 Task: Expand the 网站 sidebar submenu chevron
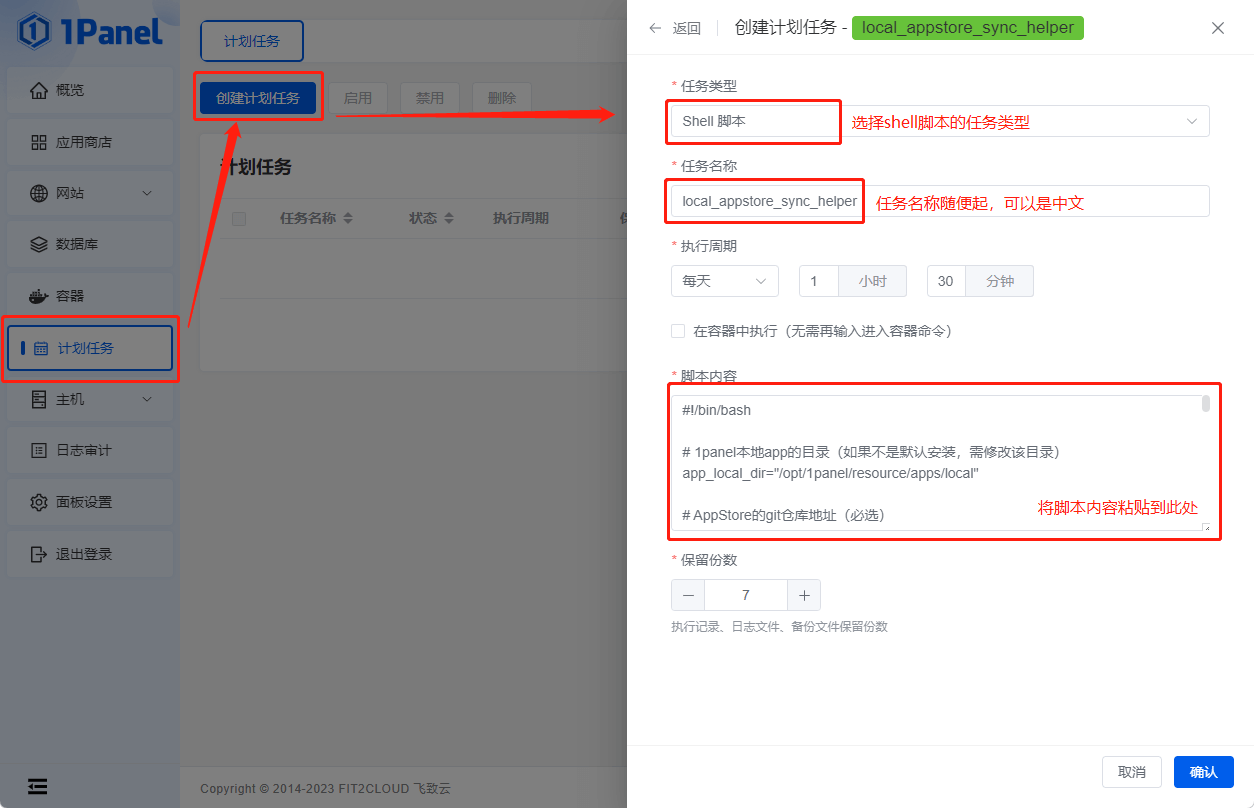(147, 193)
